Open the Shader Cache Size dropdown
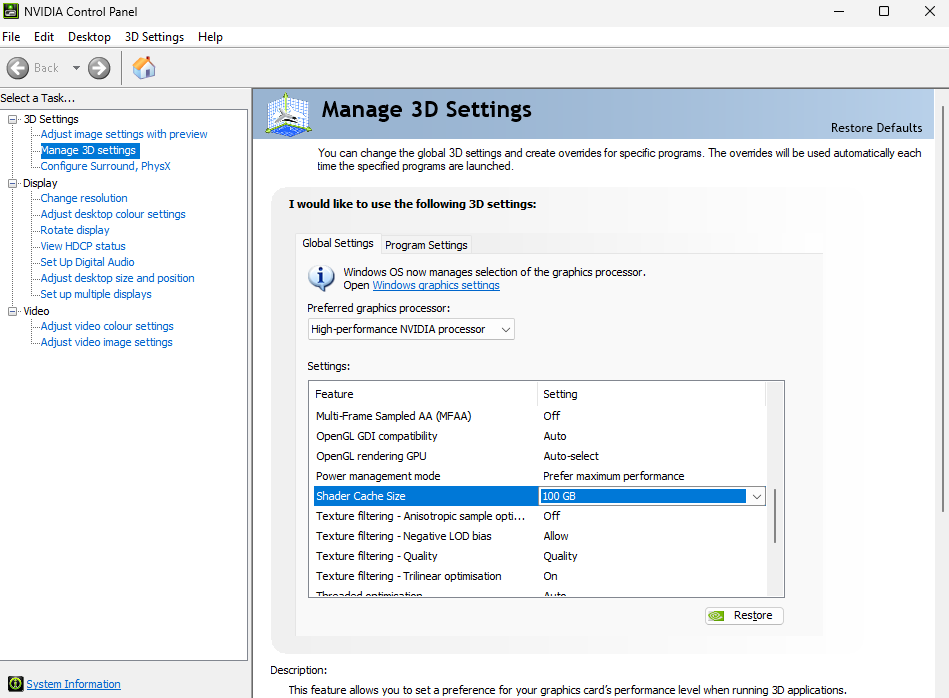Viewport: 949px width, 698px height. [757, 496]
